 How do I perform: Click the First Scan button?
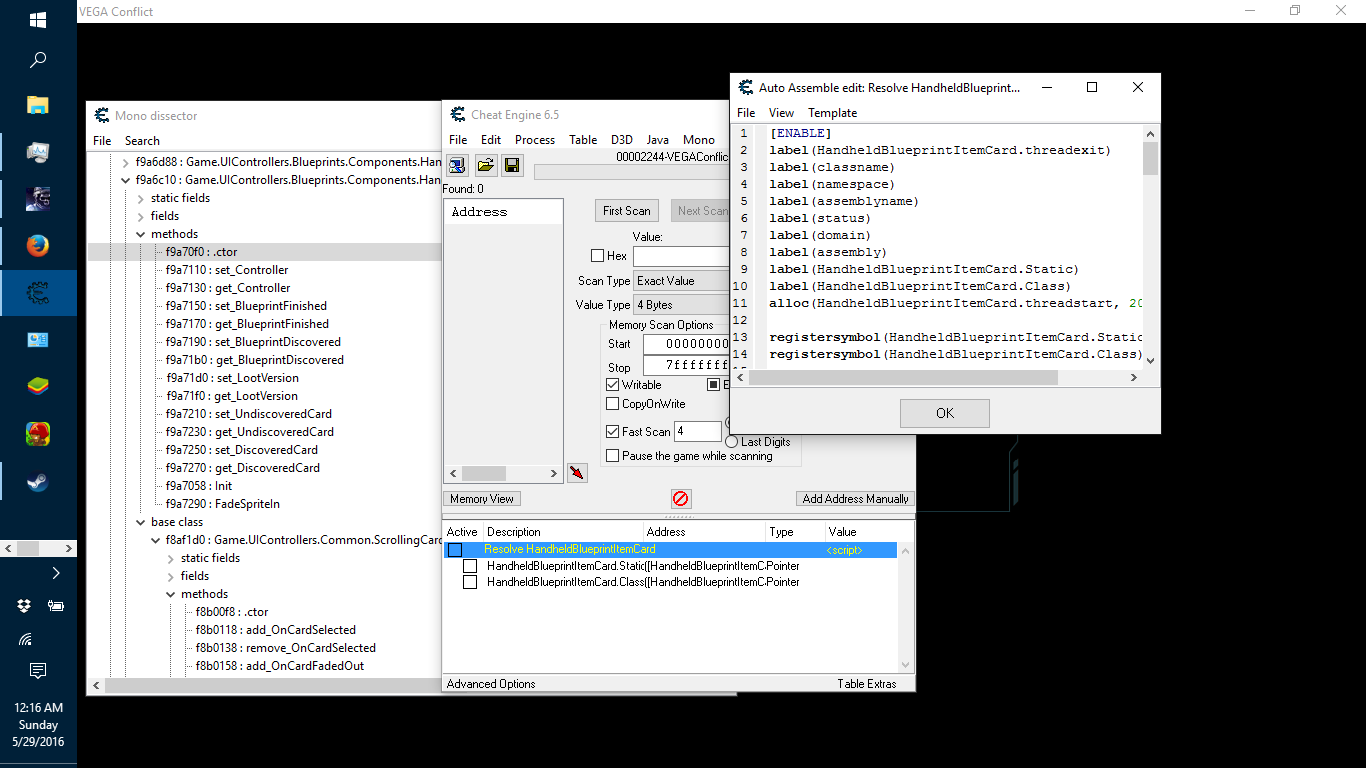tap(627, 211)
